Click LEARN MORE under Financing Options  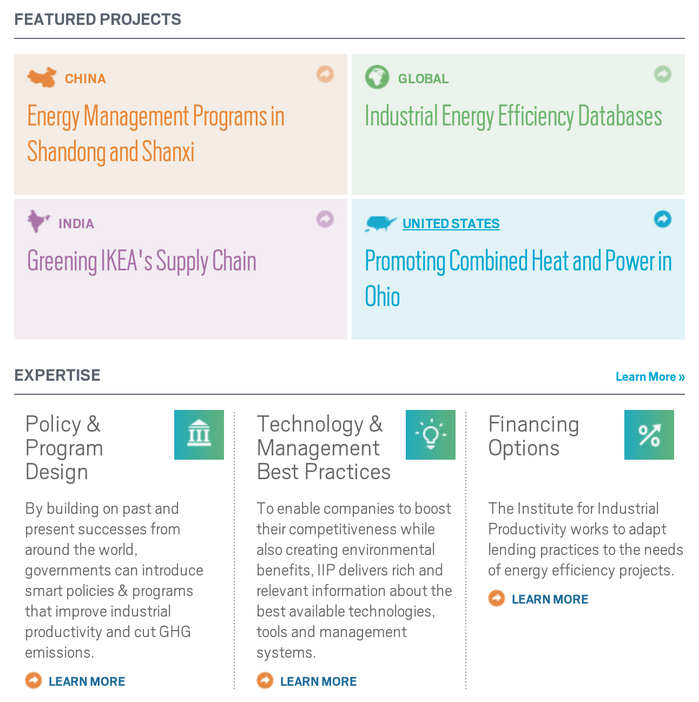tap(549, 599)
